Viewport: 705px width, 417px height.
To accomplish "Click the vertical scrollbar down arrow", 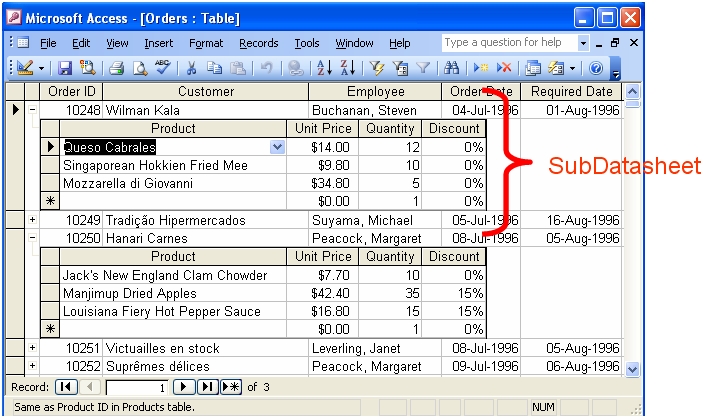I will (632, 369).
